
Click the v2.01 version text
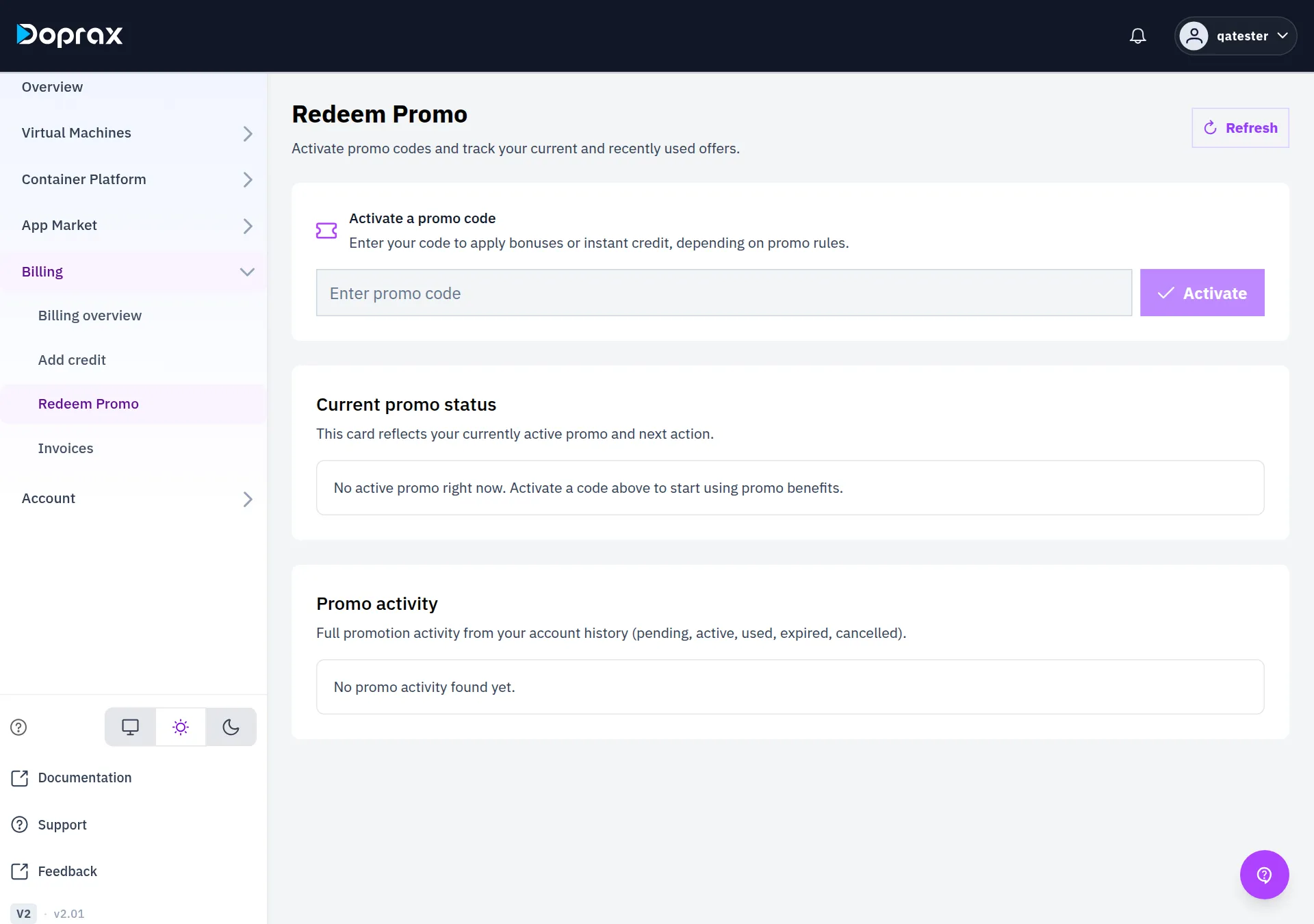point(69,914)
